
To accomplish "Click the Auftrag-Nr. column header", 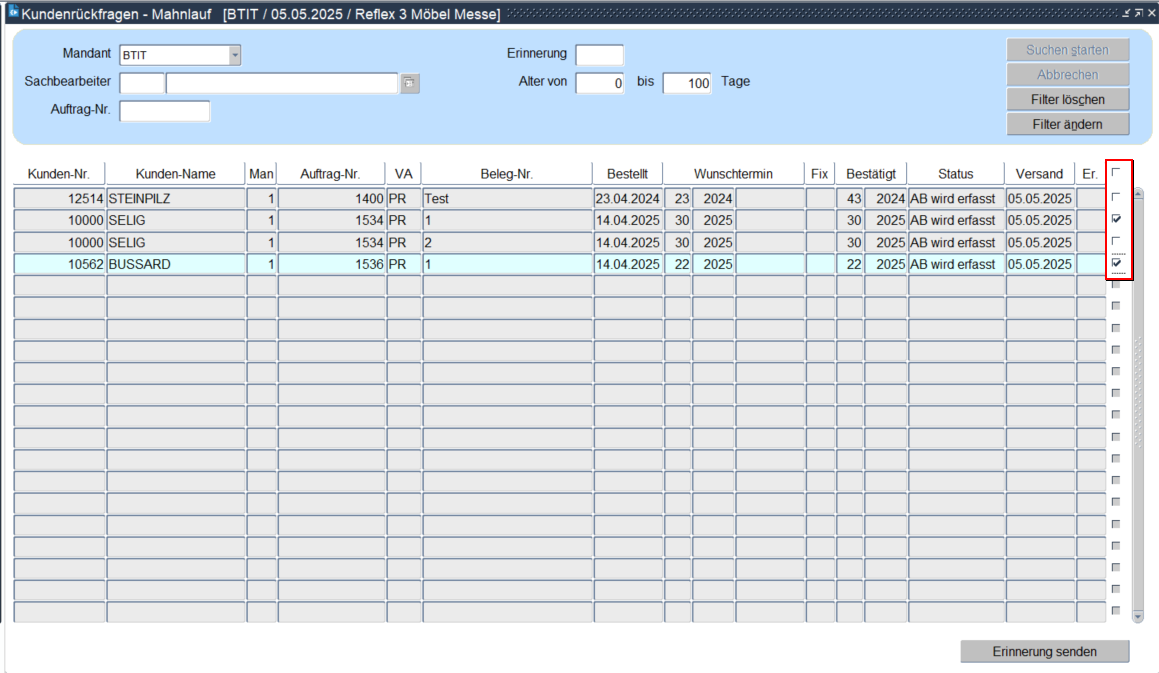I will [x=331, y=174].
